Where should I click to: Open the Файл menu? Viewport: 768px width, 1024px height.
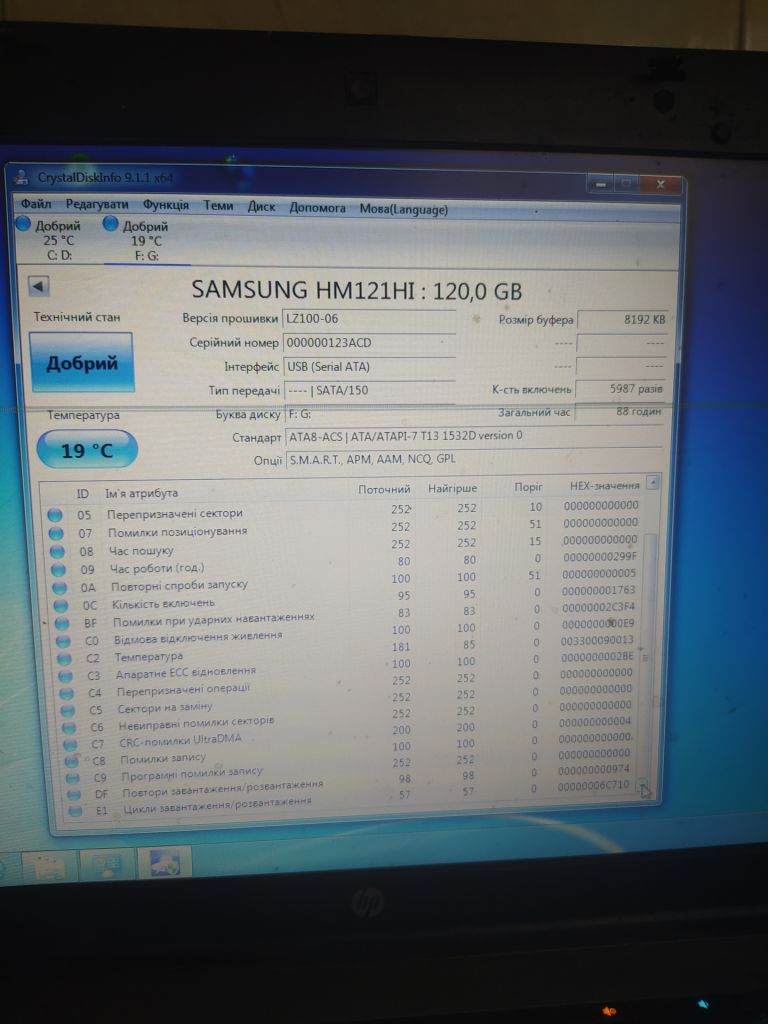point(36,204)
